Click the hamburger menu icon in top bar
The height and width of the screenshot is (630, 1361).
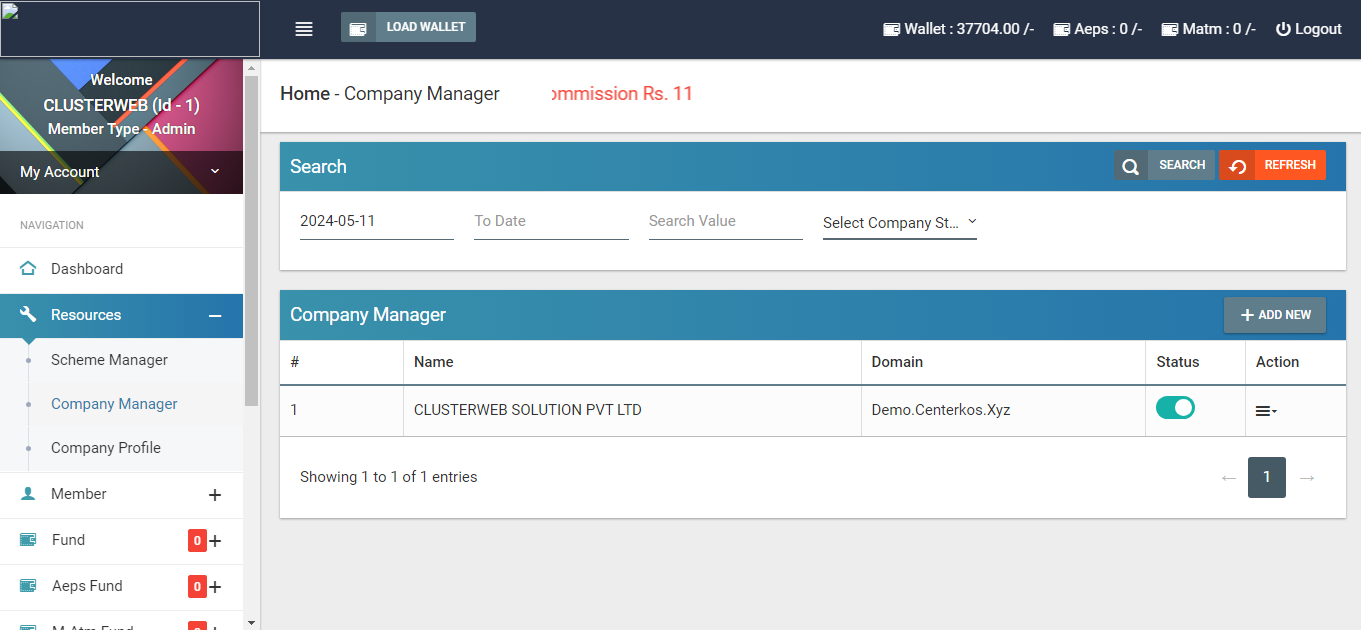304,29
